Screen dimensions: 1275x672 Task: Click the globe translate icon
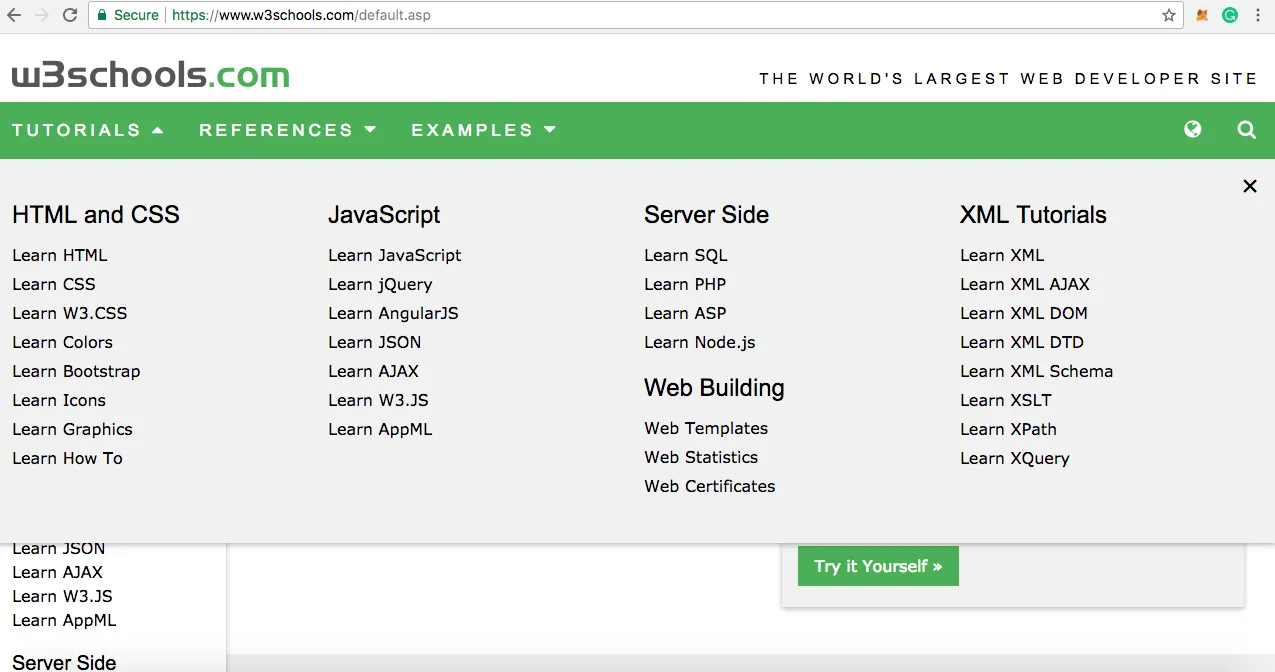(1192, 129)
